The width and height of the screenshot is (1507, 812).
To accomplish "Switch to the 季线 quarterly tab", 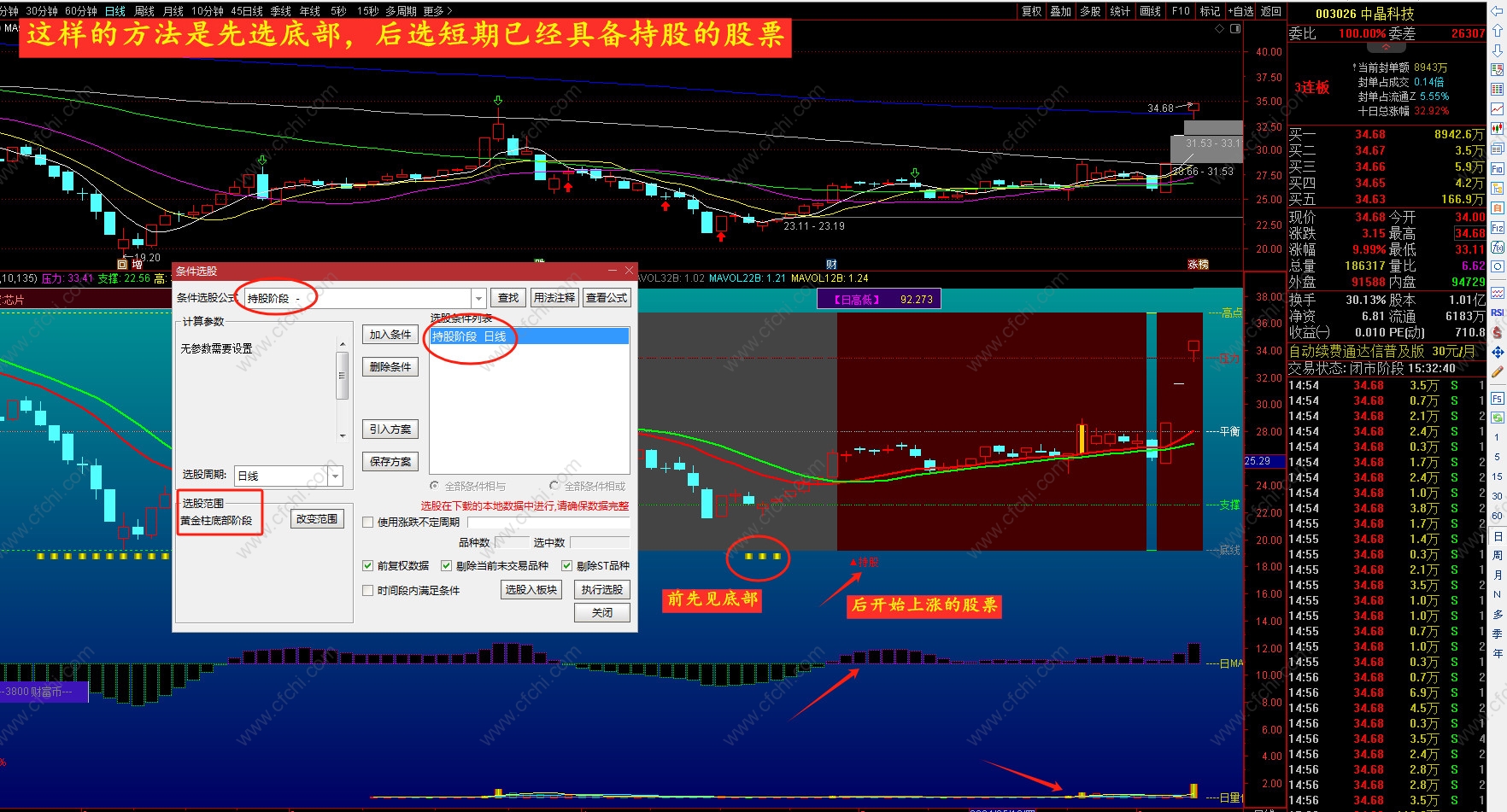I will pos(281,11).
